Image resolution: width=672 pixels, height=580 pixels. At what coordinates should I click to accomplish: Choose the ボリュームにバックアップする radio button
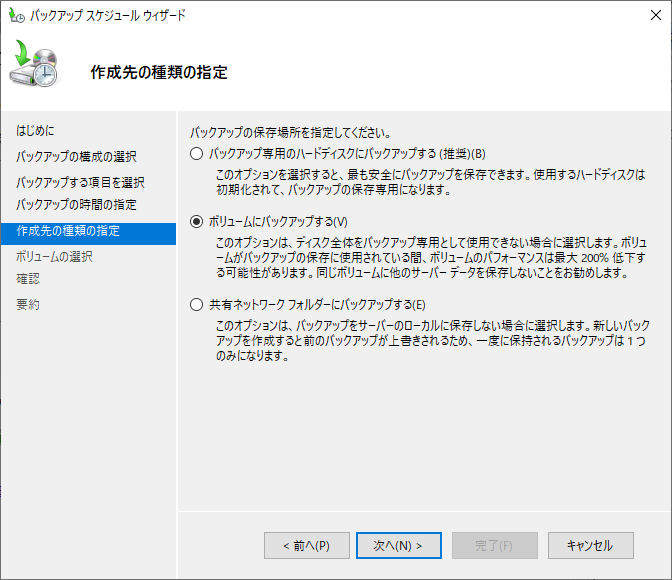point(196,221)
